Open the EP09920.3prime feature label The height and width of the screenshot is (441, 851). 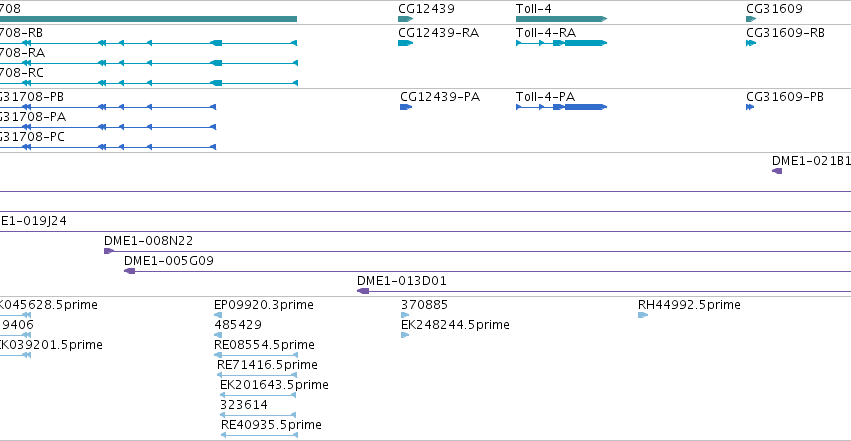pyautogui.click(x=264, y=305)
